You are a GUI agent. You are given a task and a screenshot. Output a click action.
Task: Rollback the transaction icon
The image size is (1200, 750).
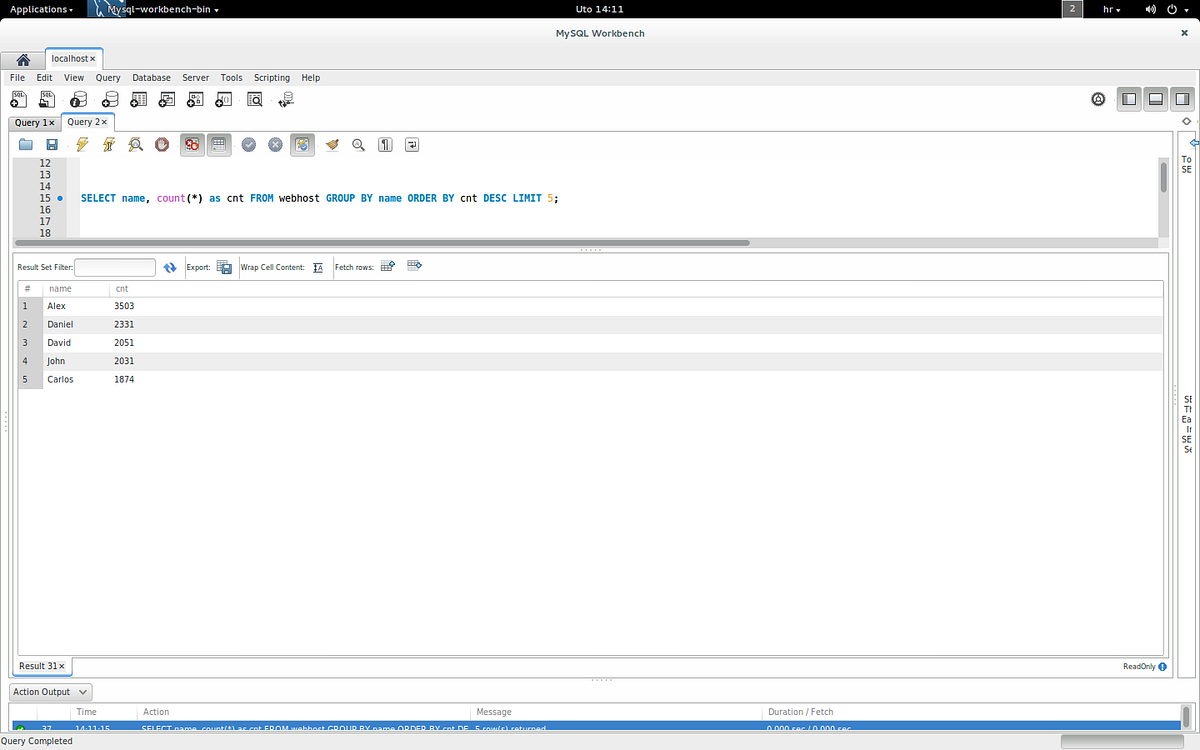tap(276, 145)
